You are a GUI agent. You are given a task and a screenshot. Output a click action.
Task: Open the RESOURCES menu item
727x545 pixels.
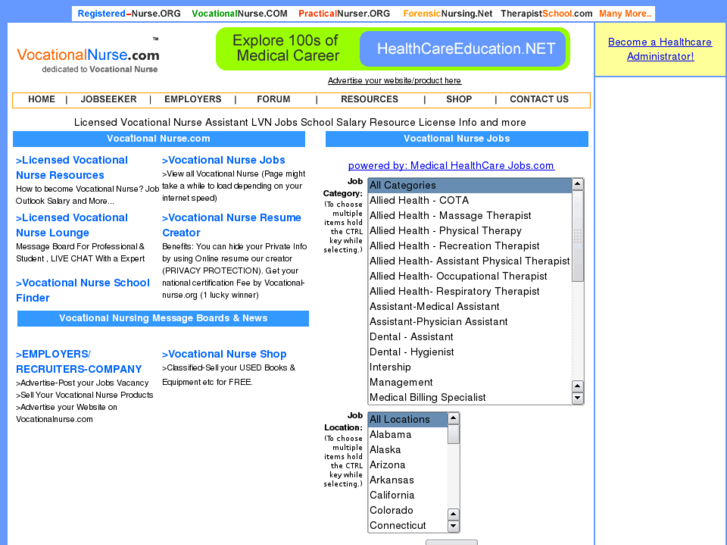point(370,99)
